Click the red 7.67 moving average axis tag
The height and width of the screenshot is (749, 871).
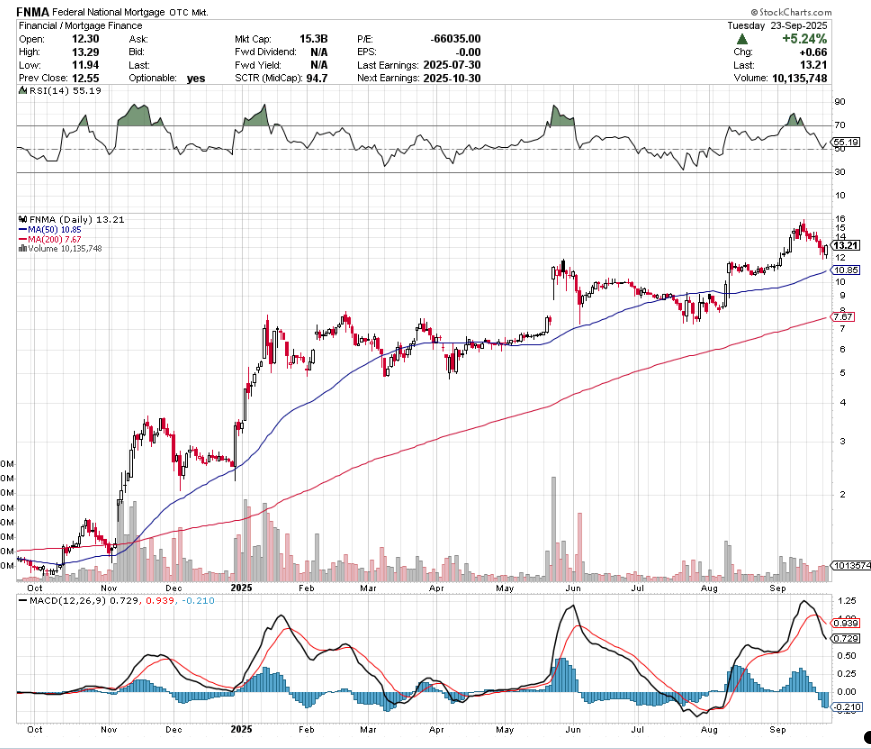point(843,317)
